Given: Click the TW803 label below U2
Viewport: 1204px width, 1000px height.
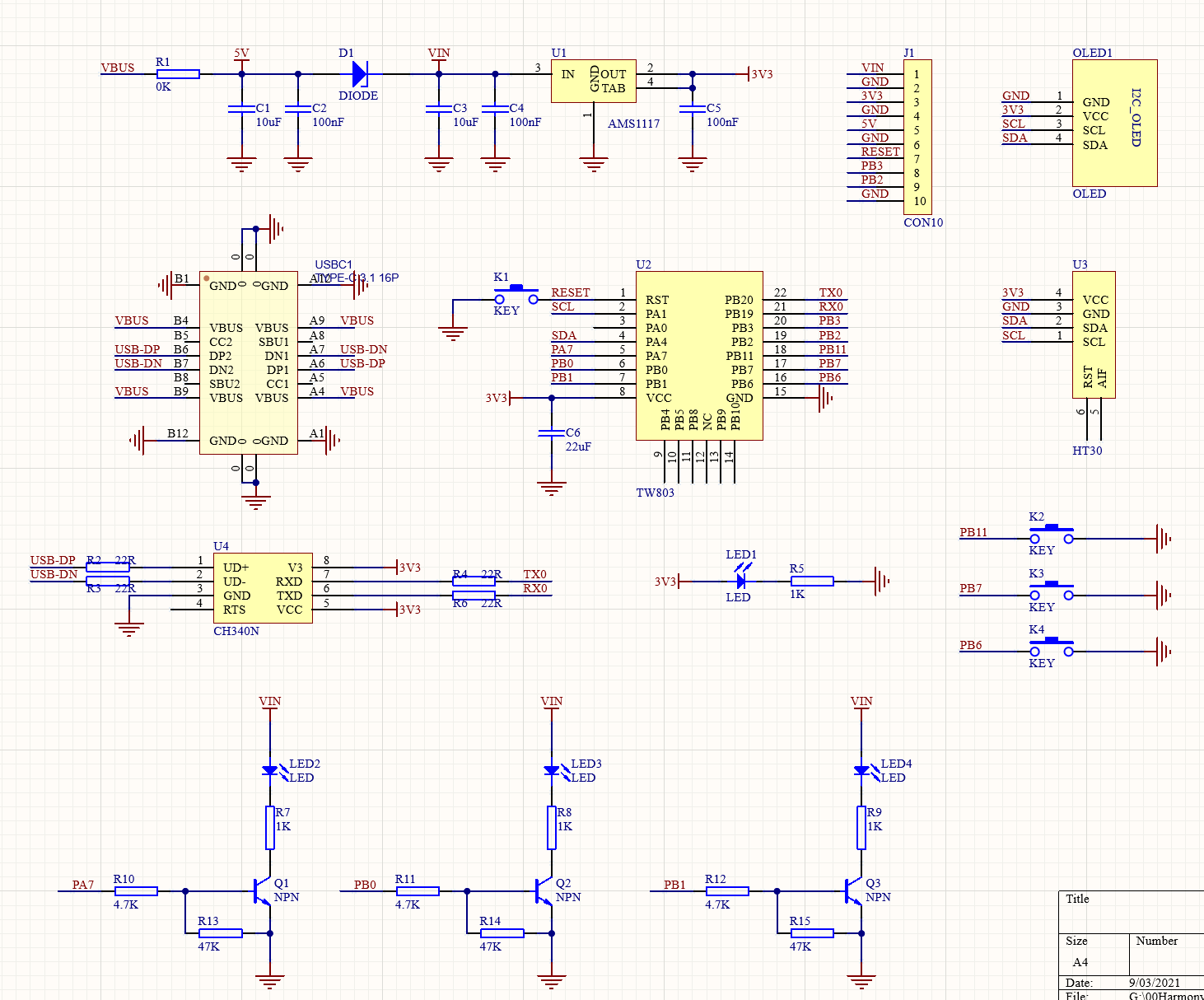Looking at the screenshot, I should (x=655, y=493).
